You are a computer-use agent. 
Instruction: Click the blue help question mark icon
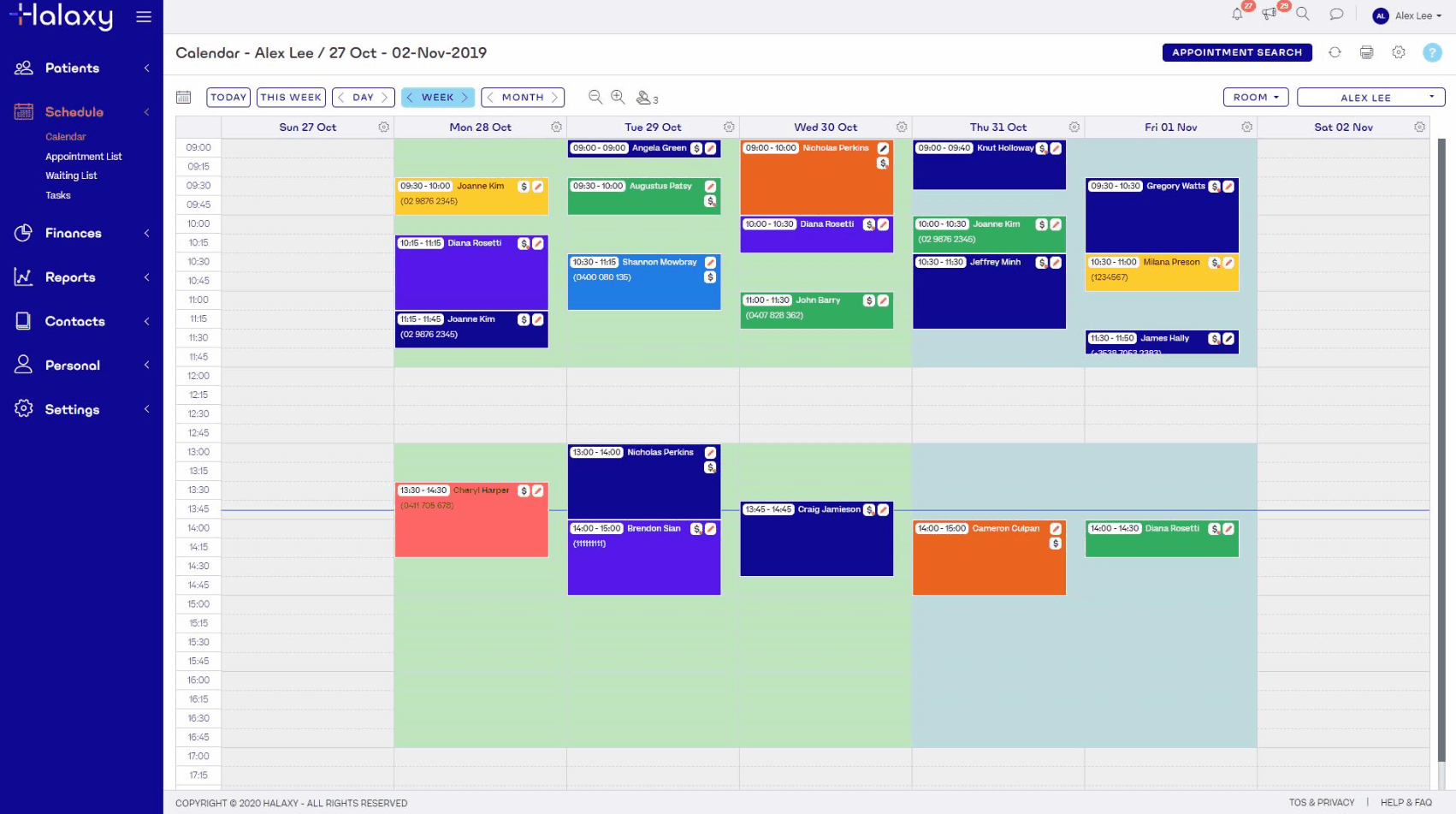click(1431, 52)
